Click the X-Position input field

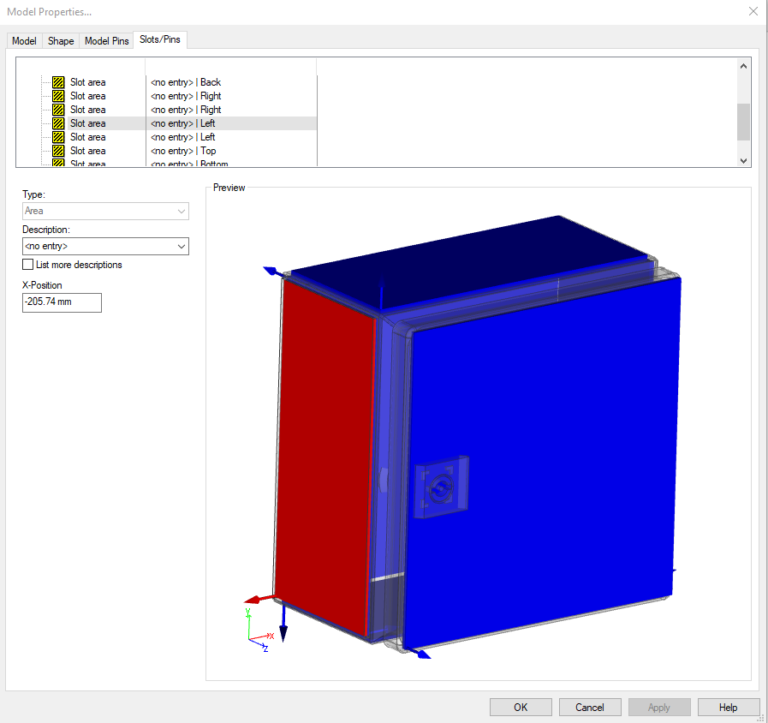pos(62,302)
